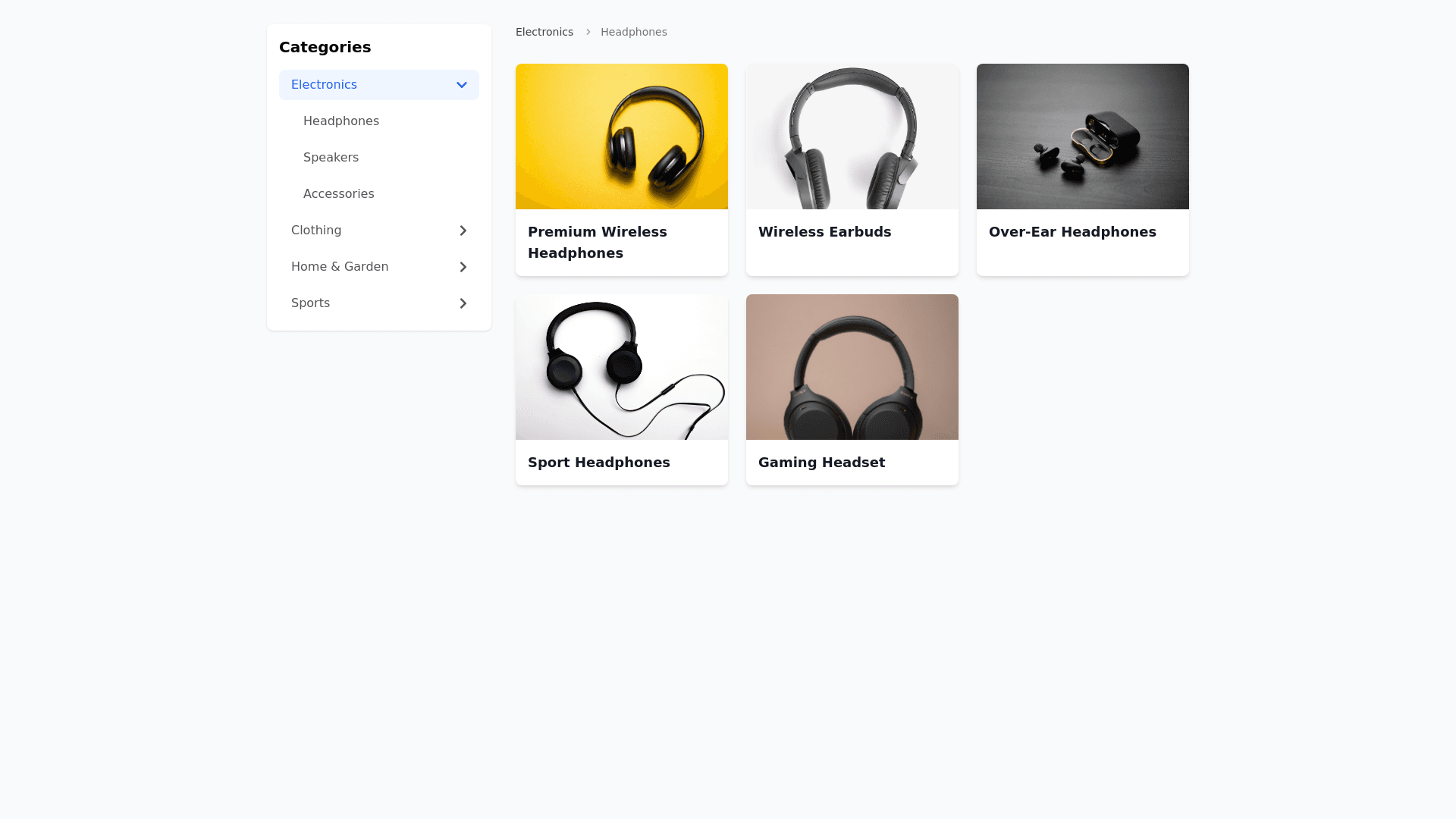Image resolution: width=1456 pixels, height=819 pixels.
Task: Select the Electronics breadcrumb link
Action: (544, 32)
